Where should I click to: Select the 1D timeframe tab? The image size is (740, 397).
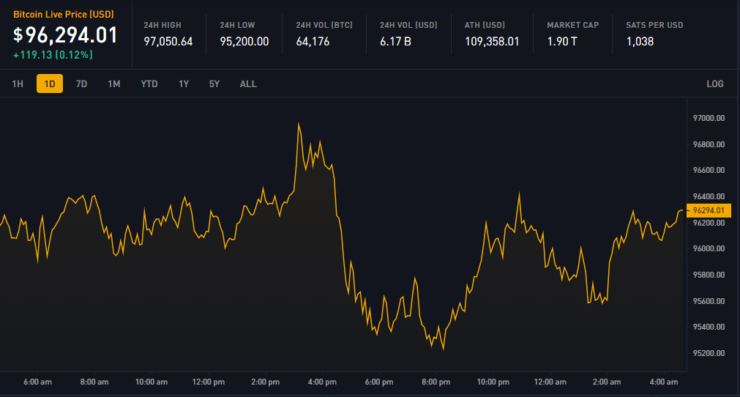(50, 84)
